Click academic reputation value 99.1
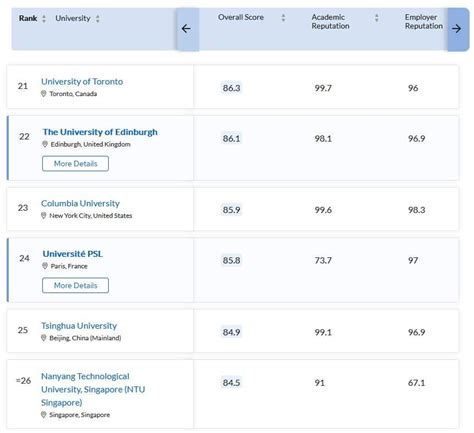 (x=323, y=332)
